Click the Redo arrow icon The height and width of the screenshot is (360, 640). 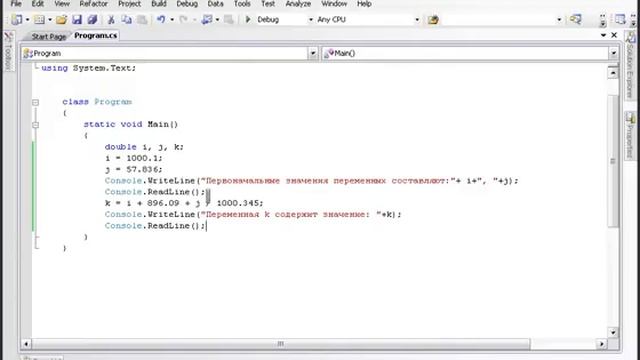coord(184,19)
